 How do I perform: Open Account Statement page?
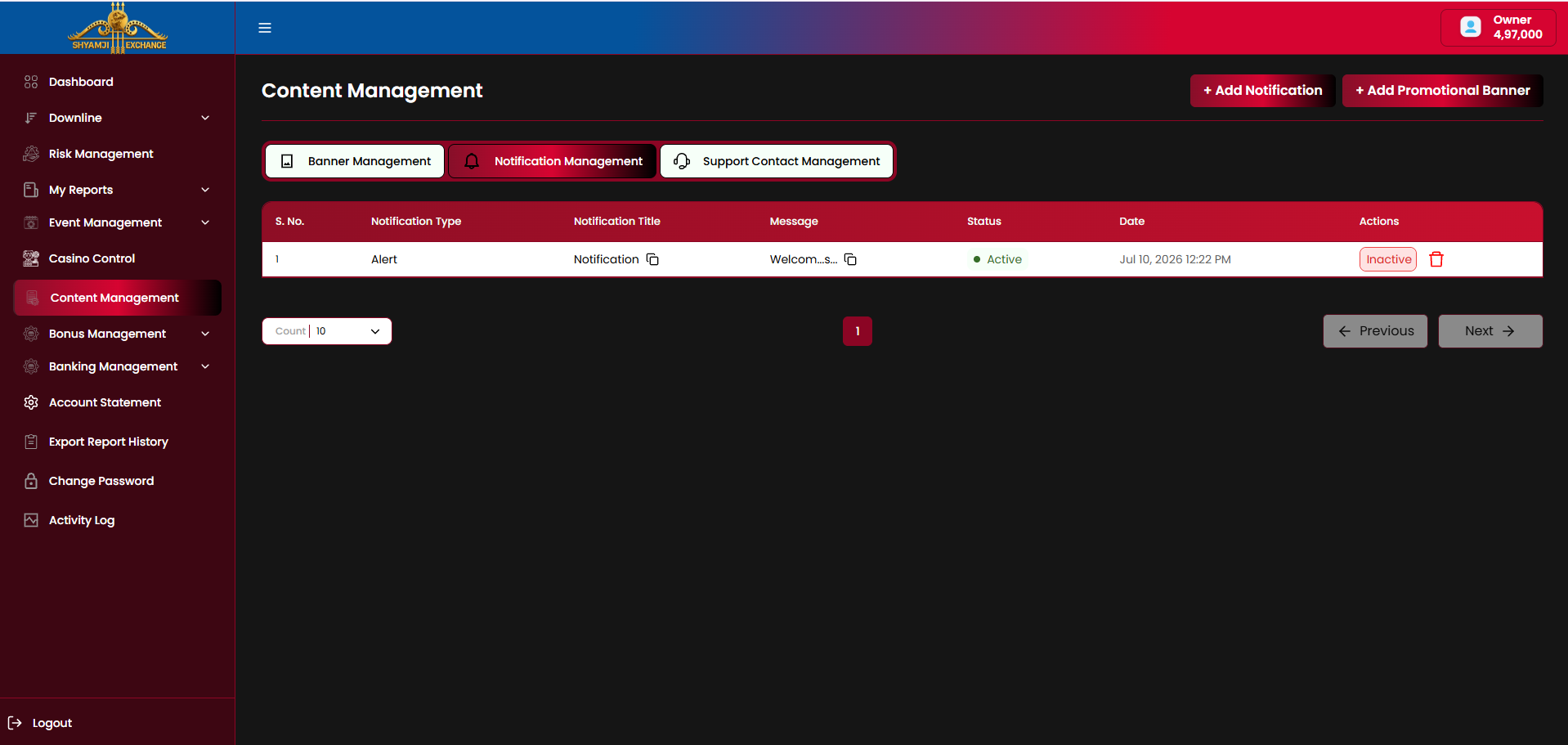tap(105, 402)
